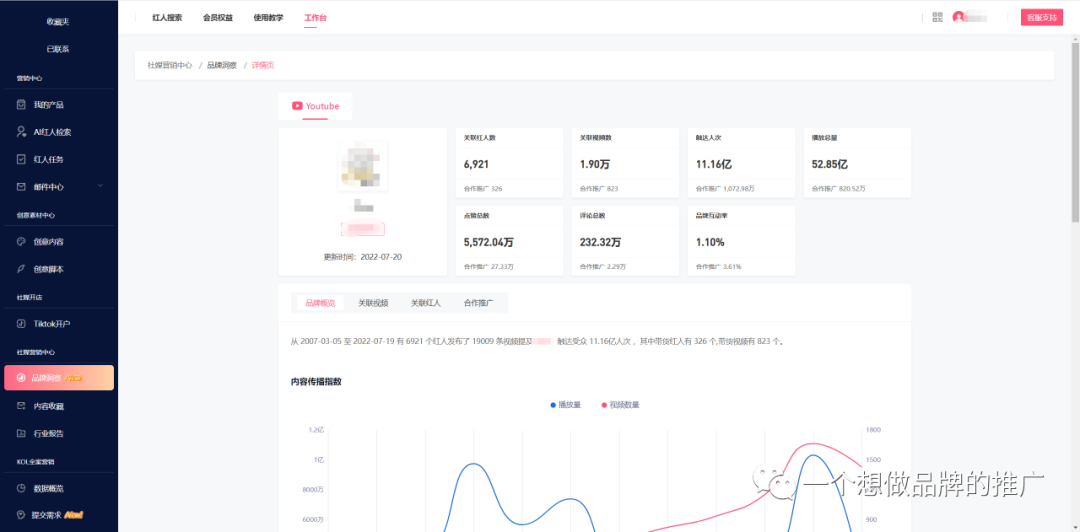The width and height of the screenshot is (1080, 532).
Task: Click the 数据概览 pie chart icon
Action: coord(21,488)
